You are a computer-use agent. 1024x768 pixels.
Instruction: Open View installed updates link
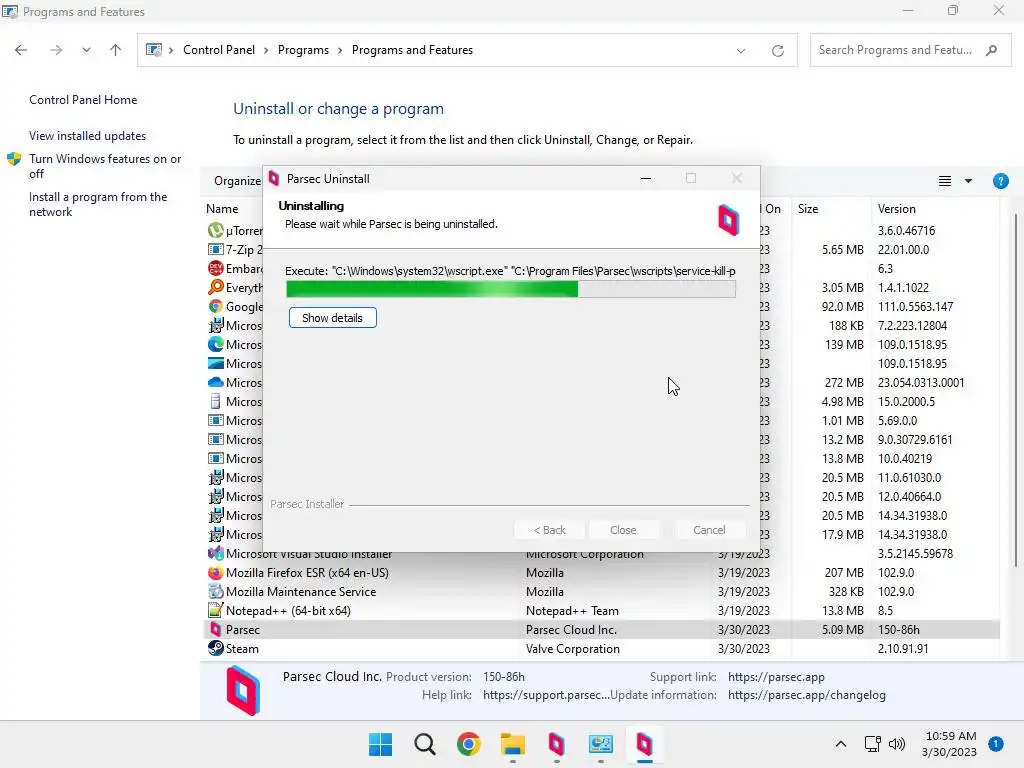point(88,136)
